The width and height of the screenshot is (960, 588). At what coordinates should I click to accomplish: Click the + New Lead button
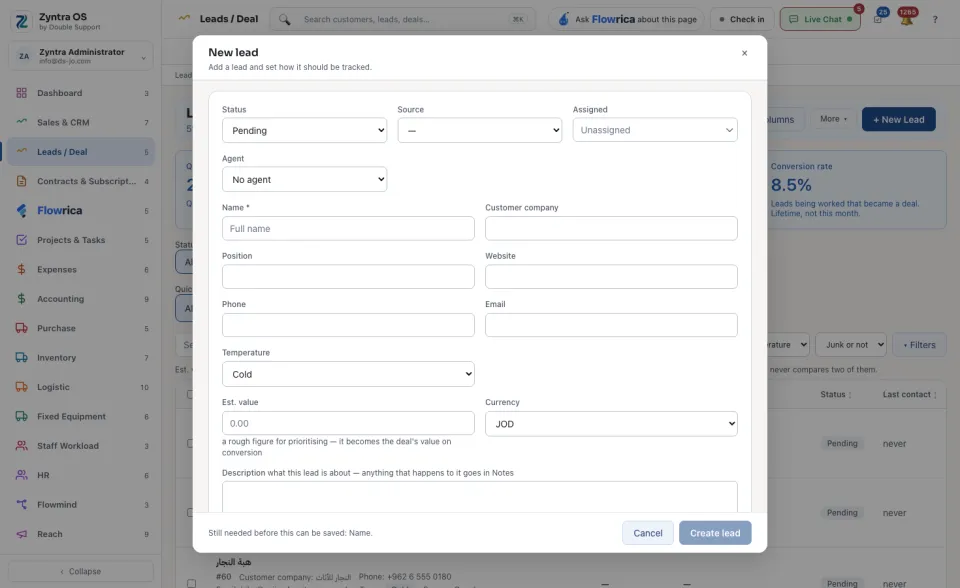point(898,119)
